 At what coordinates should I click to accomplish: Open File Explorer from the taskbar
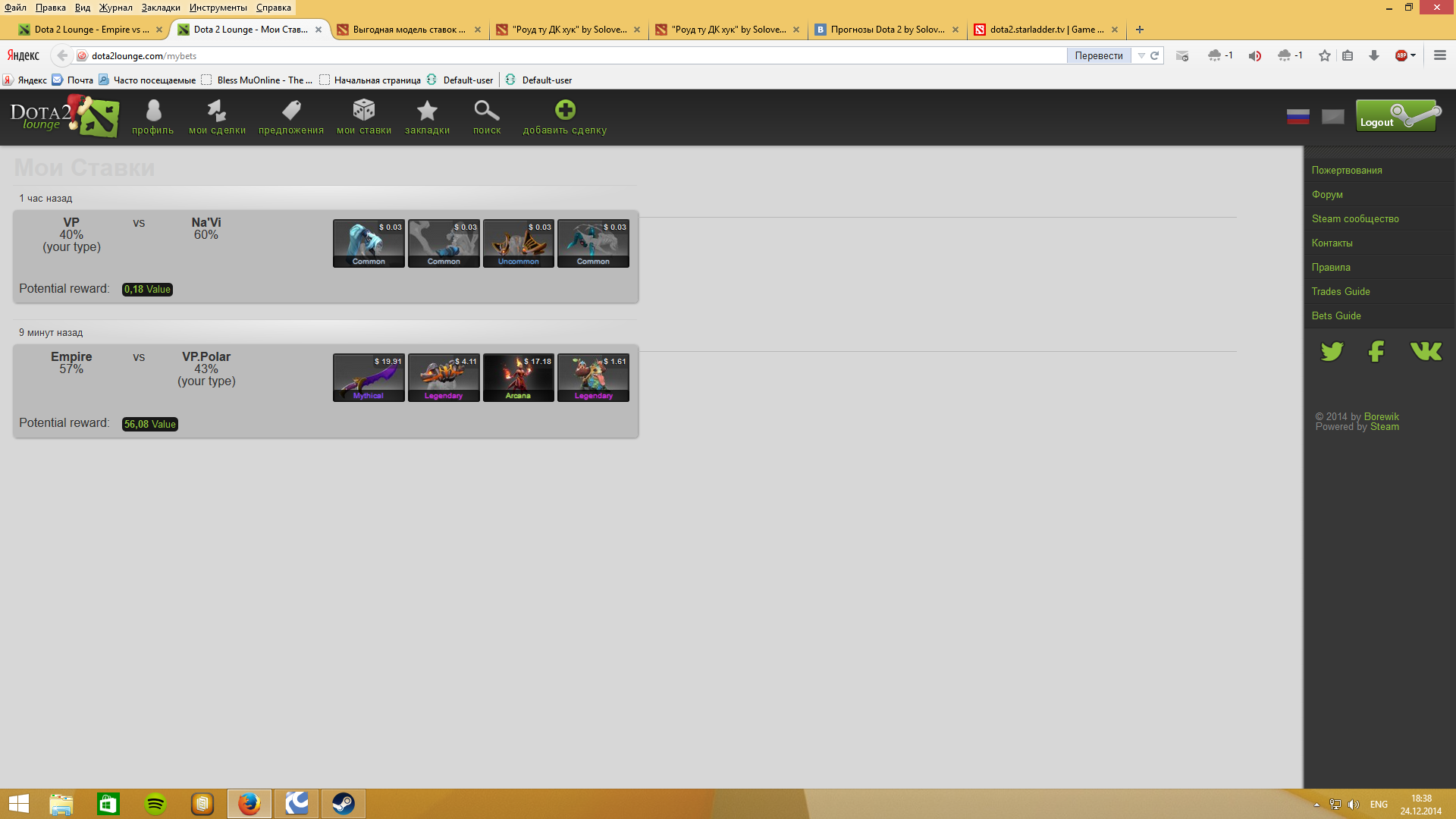coord(61,804)
